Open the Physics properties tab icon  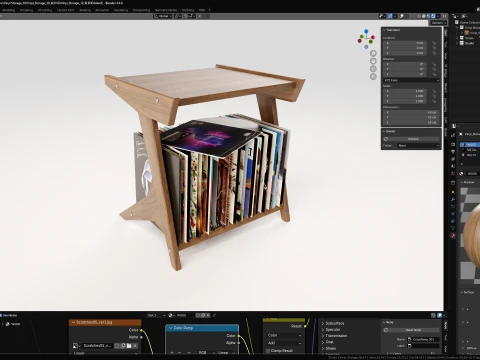coord(453,214)
